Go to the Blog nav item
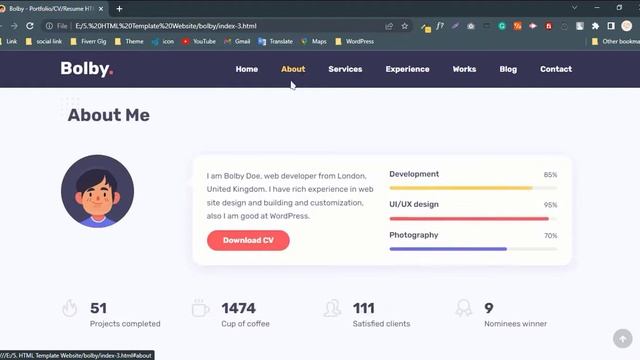Viewport: 640px width, 360px height. point(508,69)
